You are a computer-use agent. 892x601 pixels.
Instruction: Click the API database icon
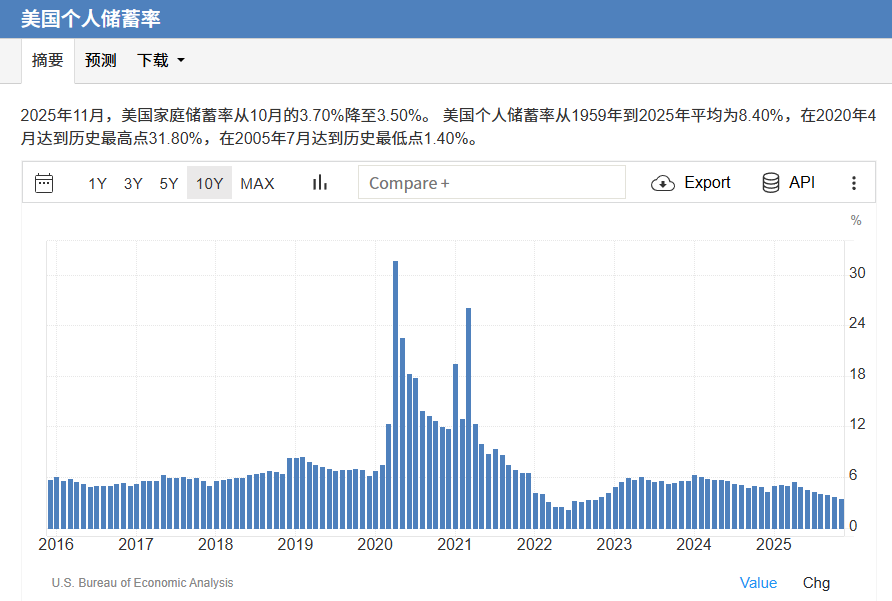pos(769,182)
